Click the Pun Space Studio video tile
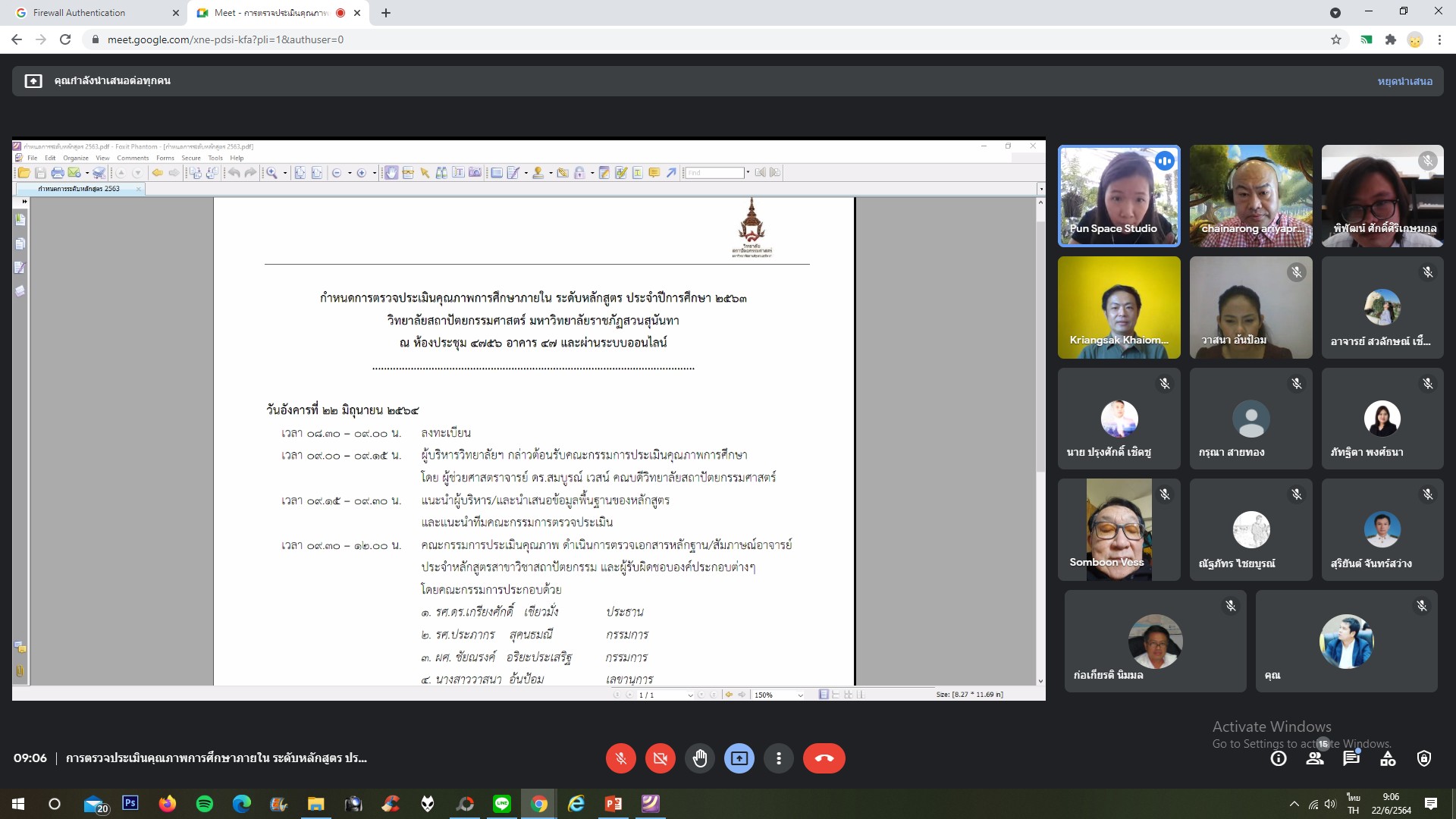The image size is (1456, 819). coord(1119,196)
